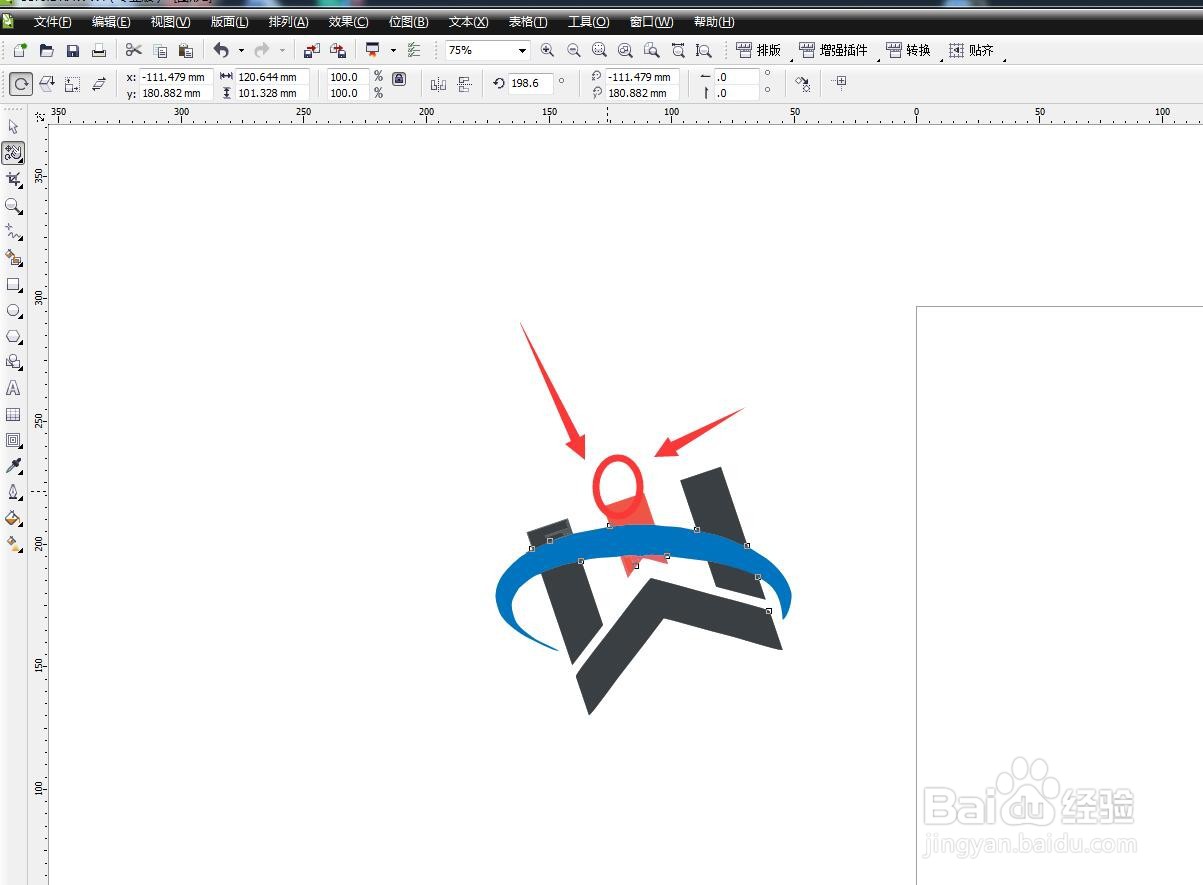Screen dimensions: 1203x885
Task: Open the 视图(V) menu
Action: (x=170, y=22)
